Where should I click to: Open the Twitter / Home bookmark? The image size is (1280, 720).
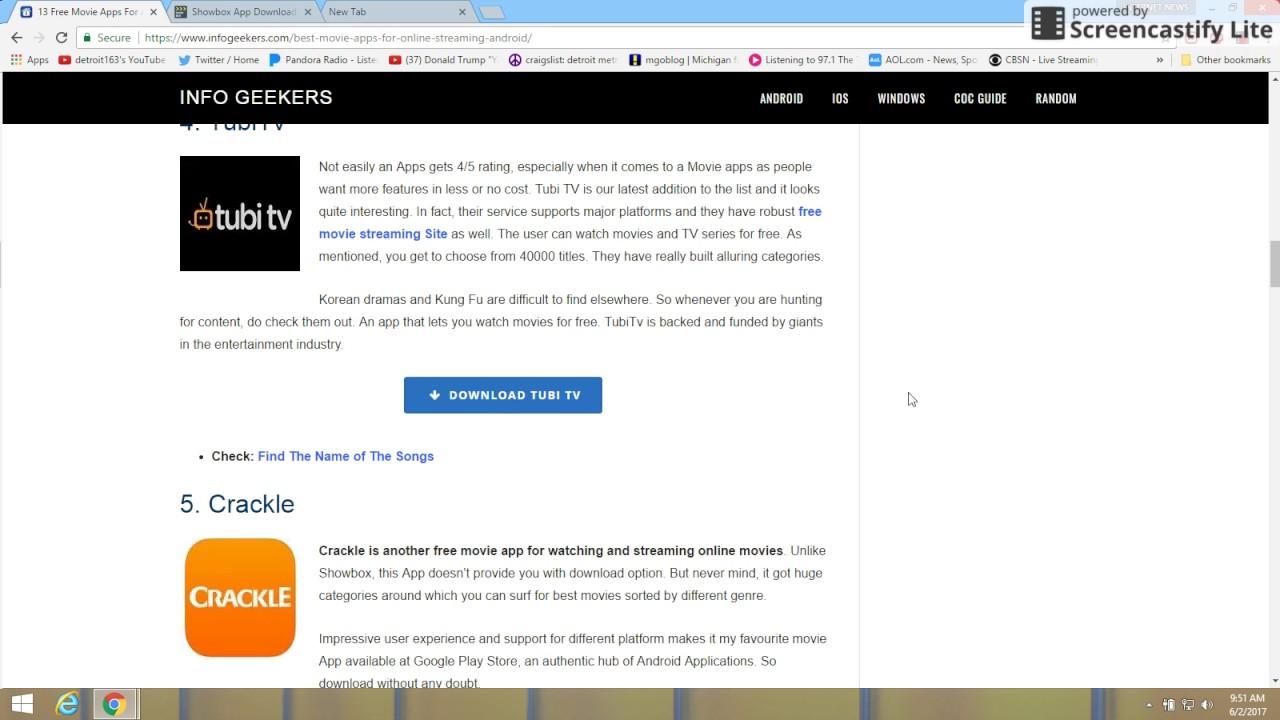[219, 60]
